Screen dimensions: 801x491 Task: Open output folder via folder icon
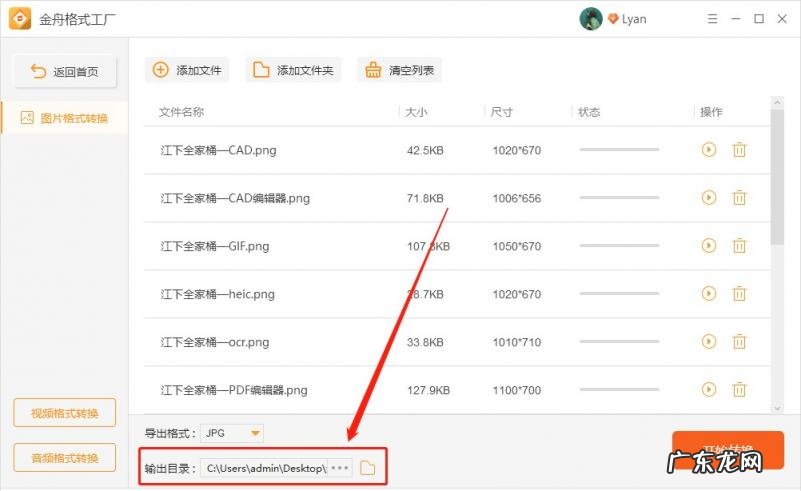tap(367, 468)
